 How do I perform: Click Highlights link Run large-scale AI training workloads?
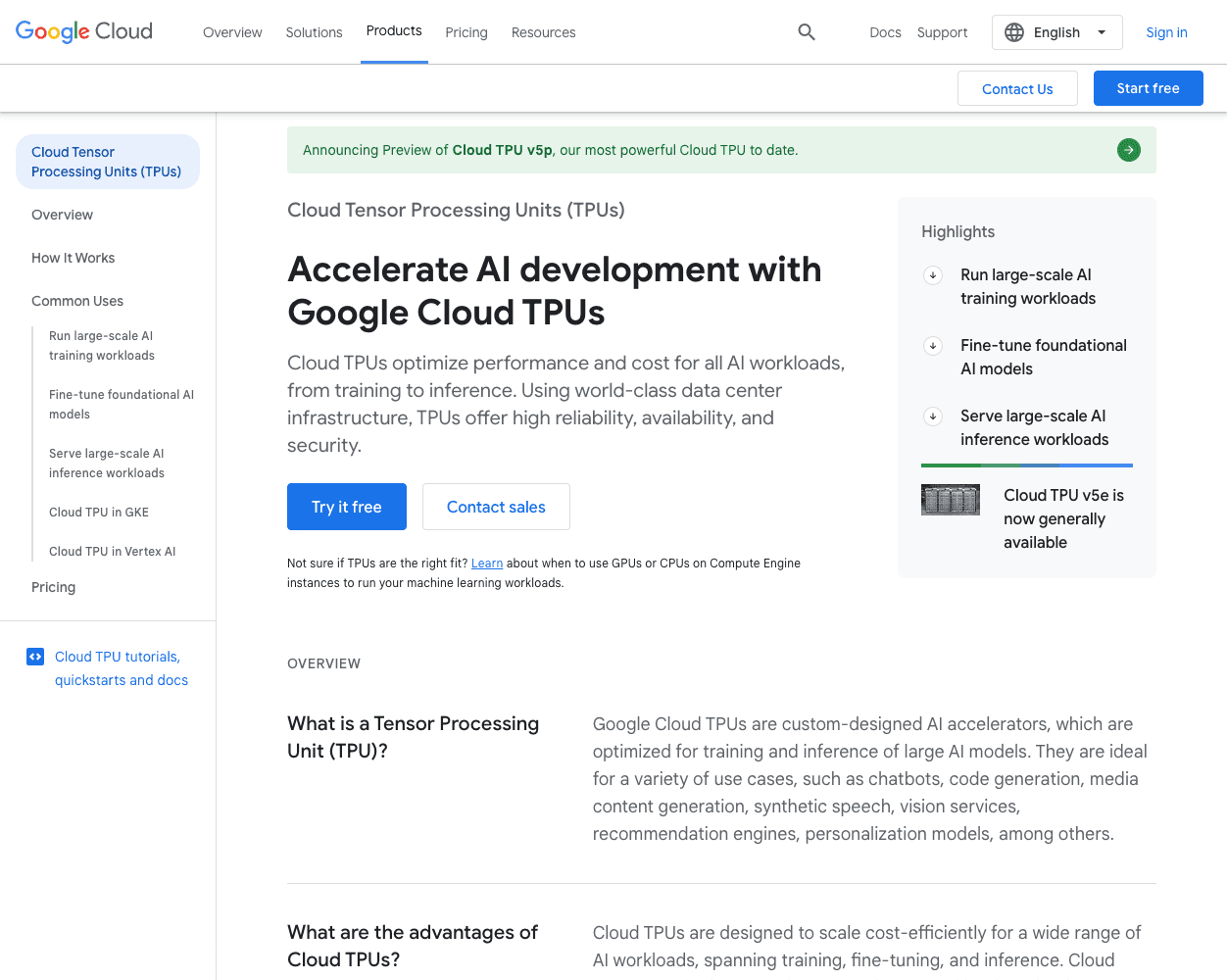click(1028, 287)
